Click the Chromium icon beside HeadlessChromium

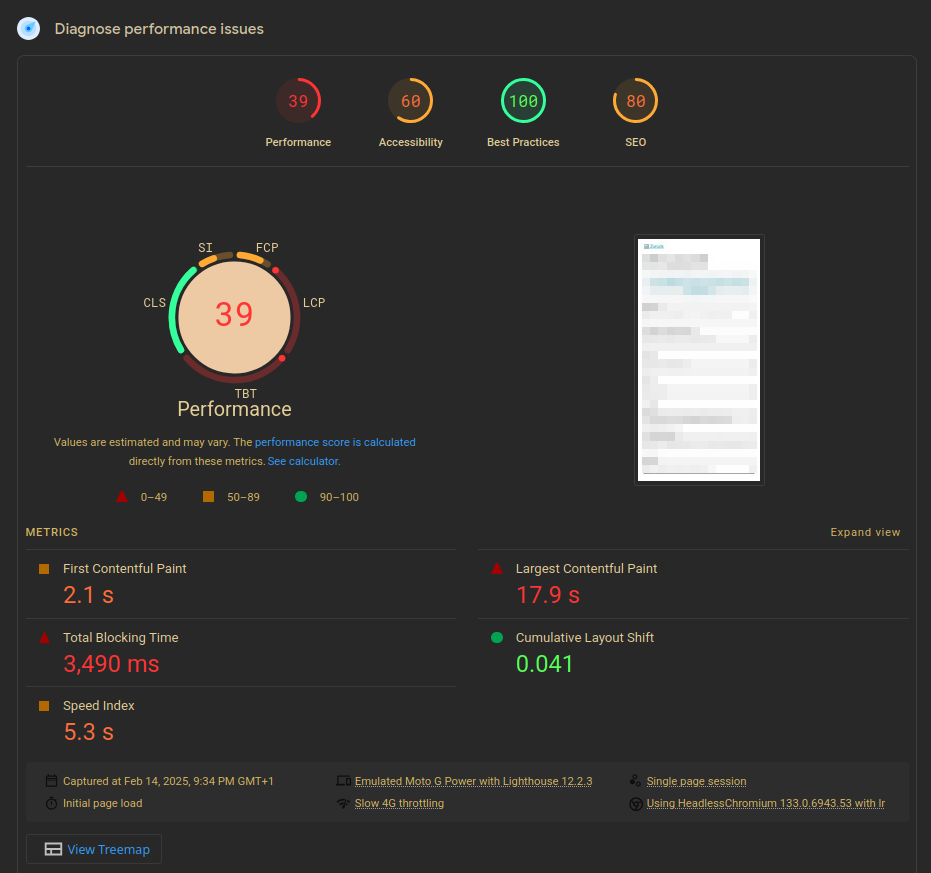coord(635,804)
